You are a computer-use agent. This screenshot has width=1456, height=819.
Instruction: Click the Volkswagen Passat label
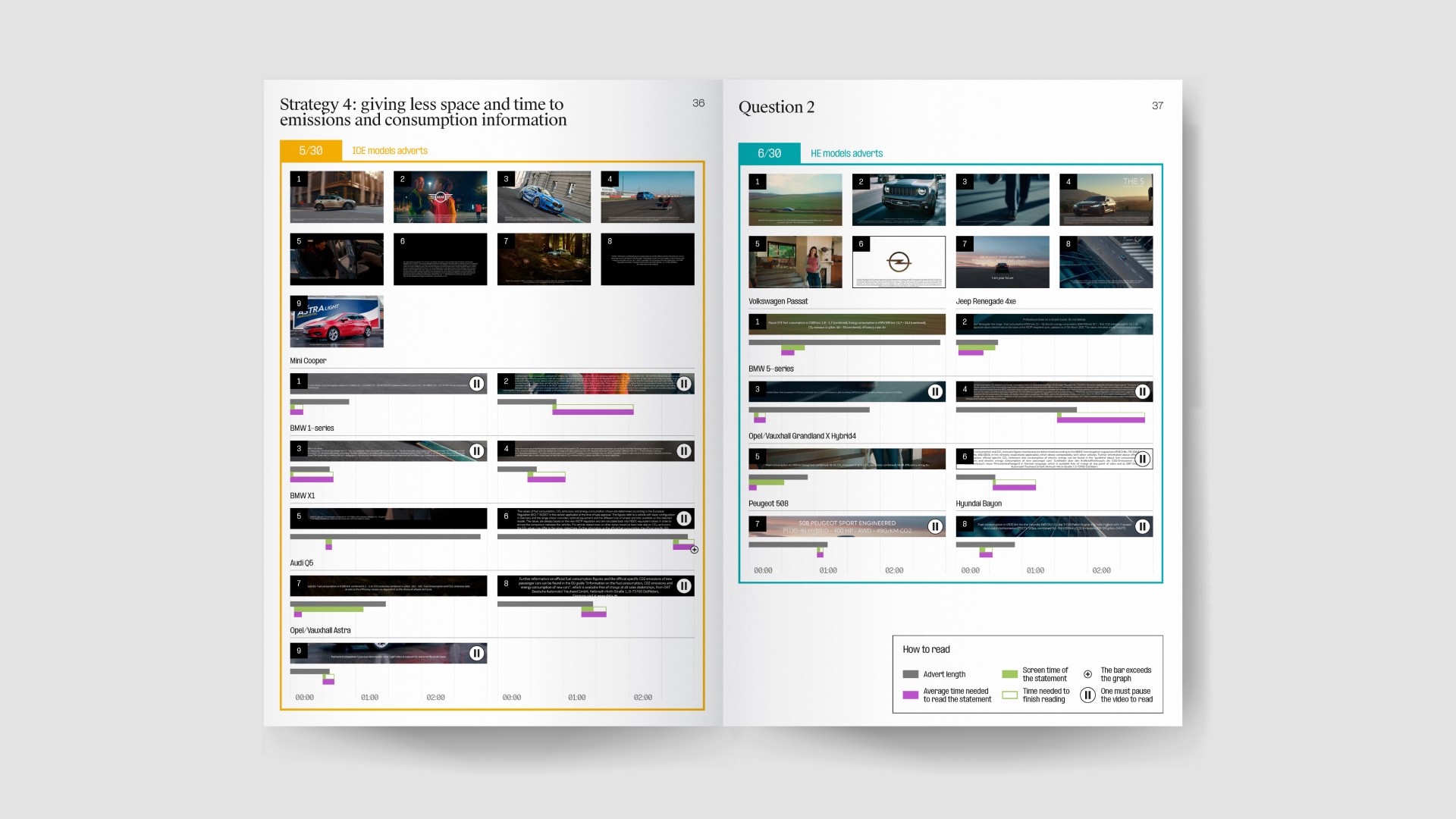tap(778, 302)
